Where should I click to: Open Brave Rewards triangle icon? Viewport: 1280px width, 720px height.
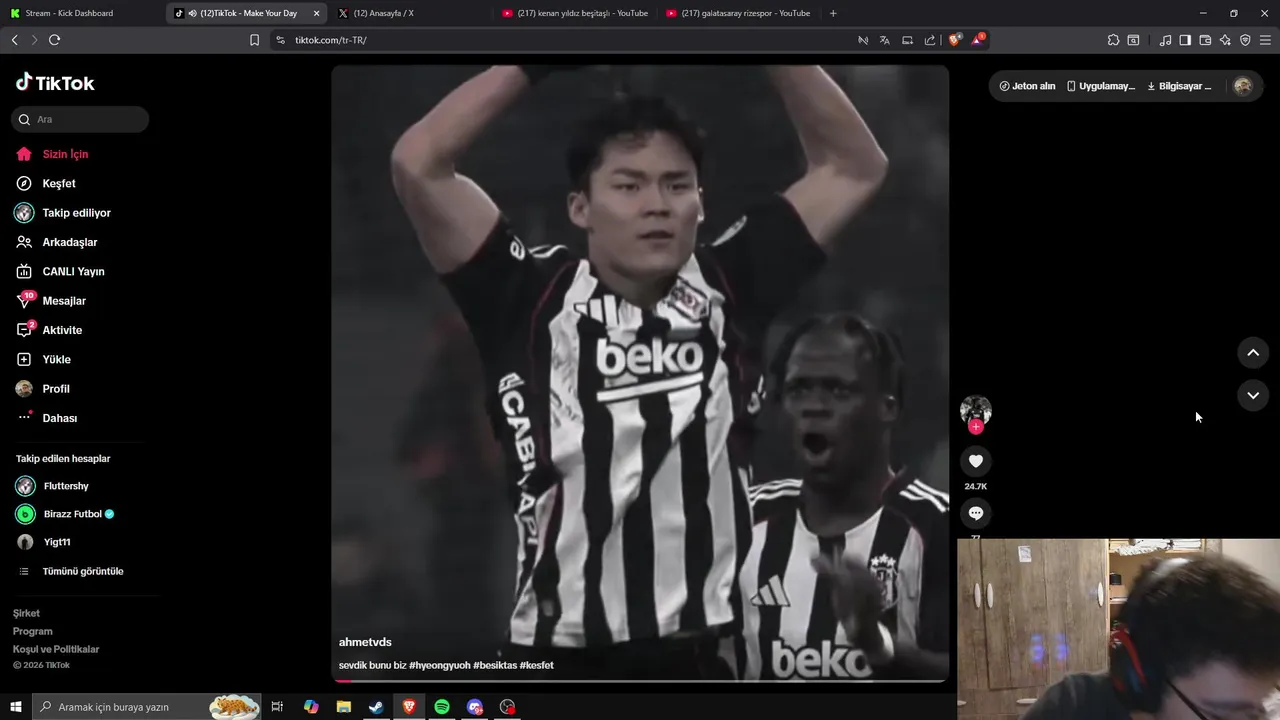click(978, 40)
